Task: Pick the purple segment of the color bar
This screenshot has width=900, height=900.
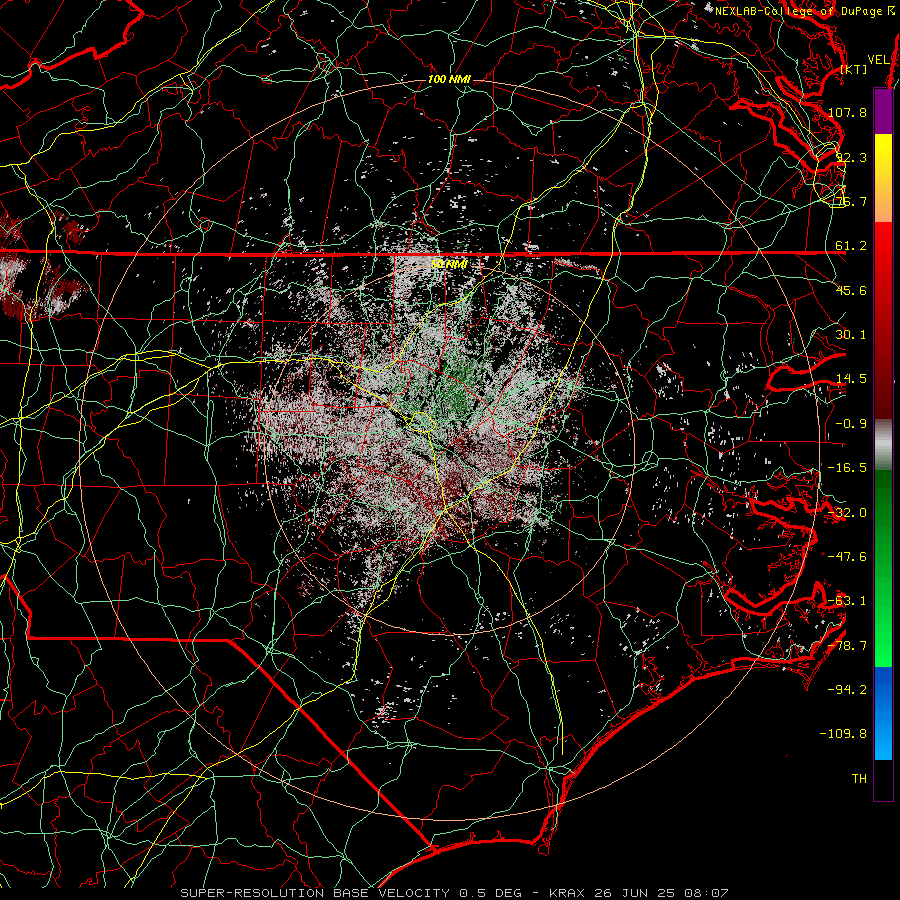Action: (883, 112)
